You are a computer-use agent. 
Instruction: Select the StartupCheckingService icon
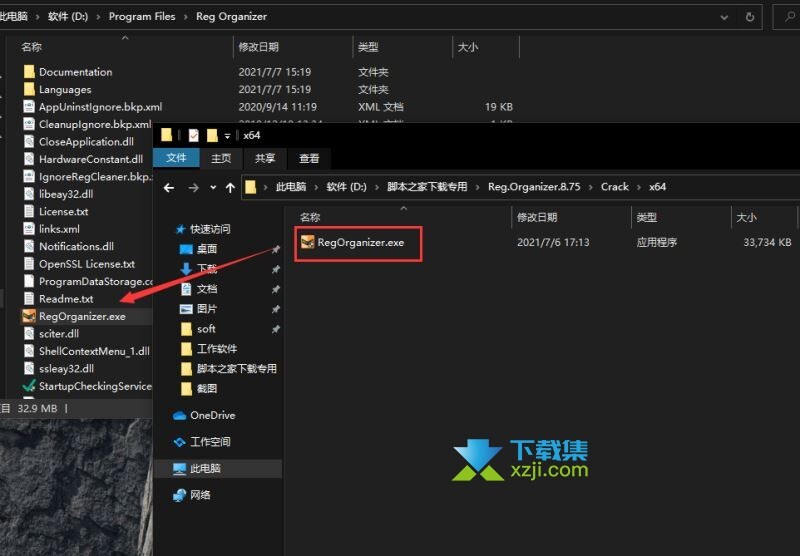(29, 386)
